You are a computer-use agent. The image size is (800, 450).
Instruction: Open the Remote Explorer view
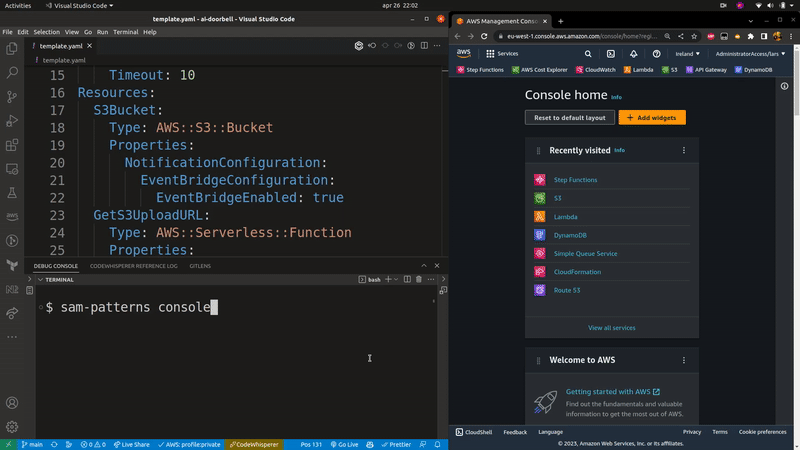[x=12, y=169]
